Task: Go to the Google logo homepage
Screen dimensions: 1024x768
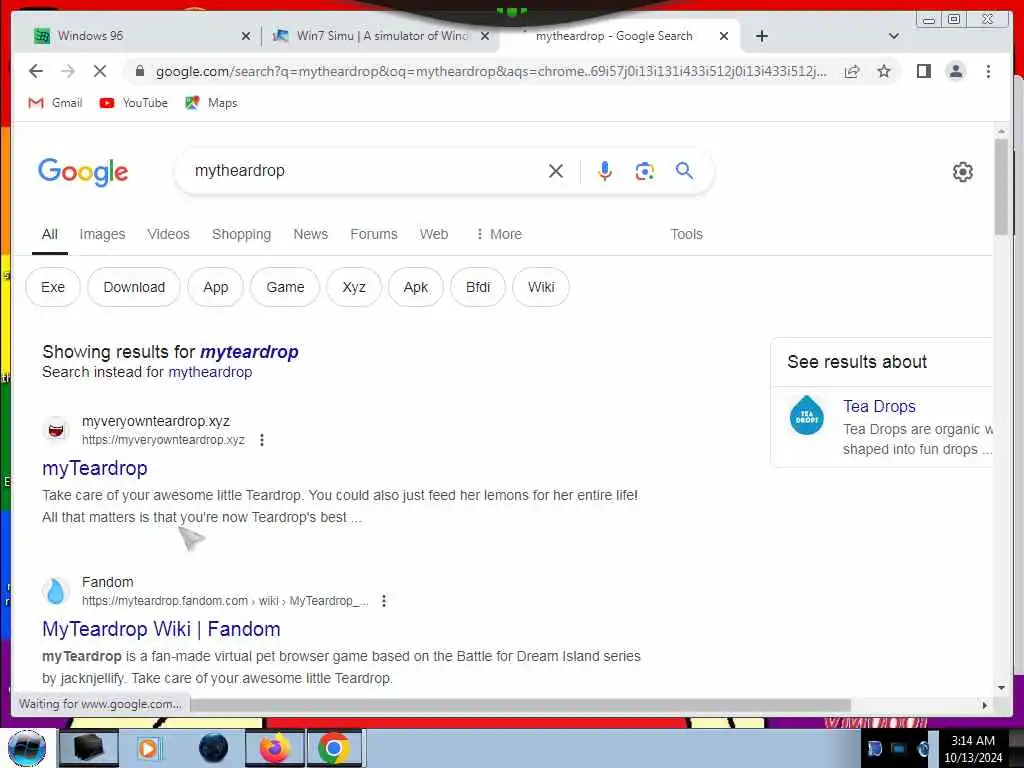Action: click(x=83, y=172)
